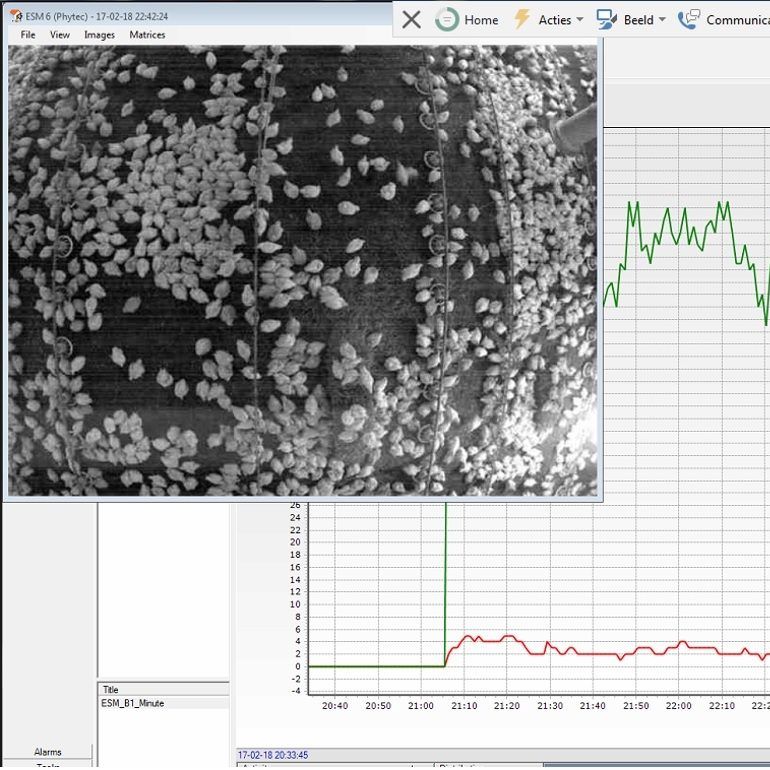Click the 20:40 label on the time axis
Screen dimensions: 770x770
tap(335, 706)
